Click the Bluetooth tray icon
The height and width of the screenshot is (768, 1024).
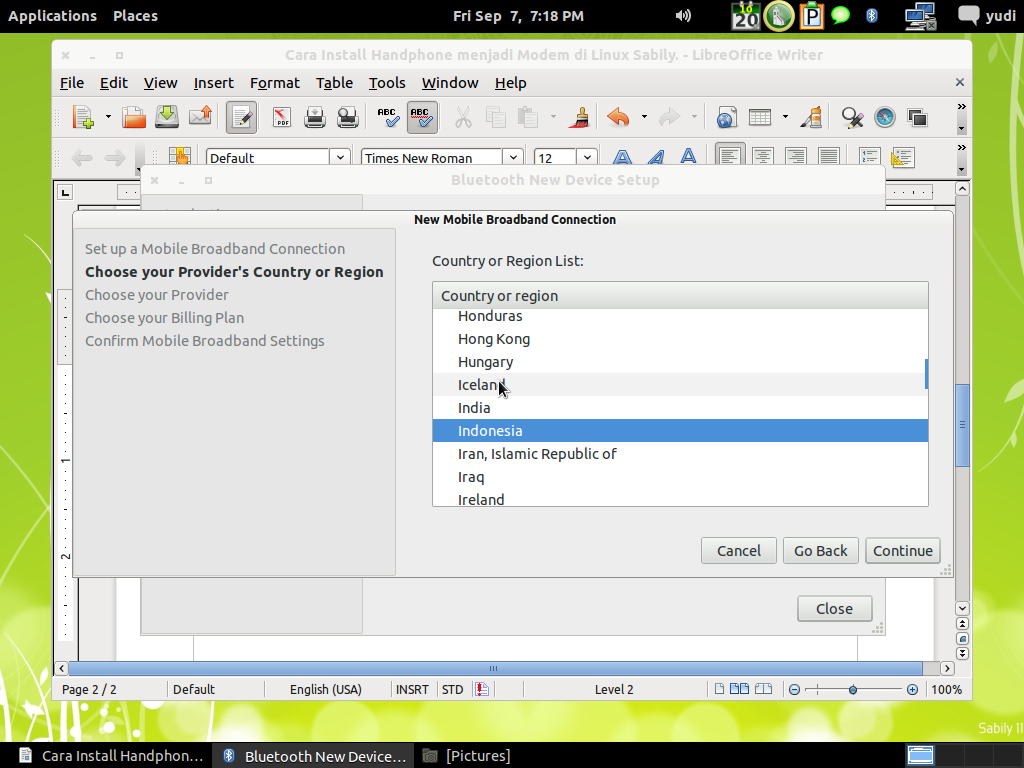click(x=872, y=16)
